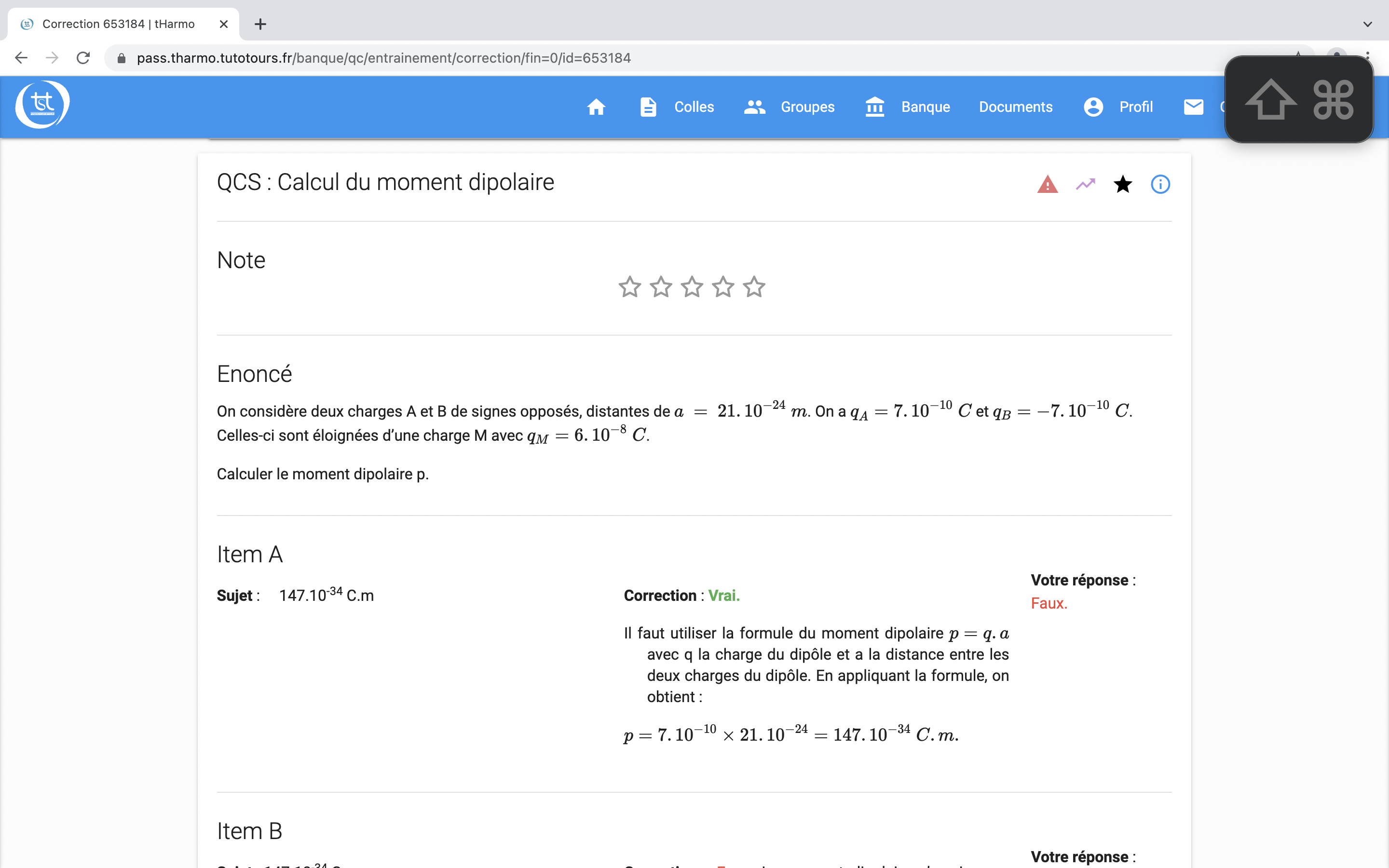
Task: Click the address bar URL
Action: coord(383,58)
